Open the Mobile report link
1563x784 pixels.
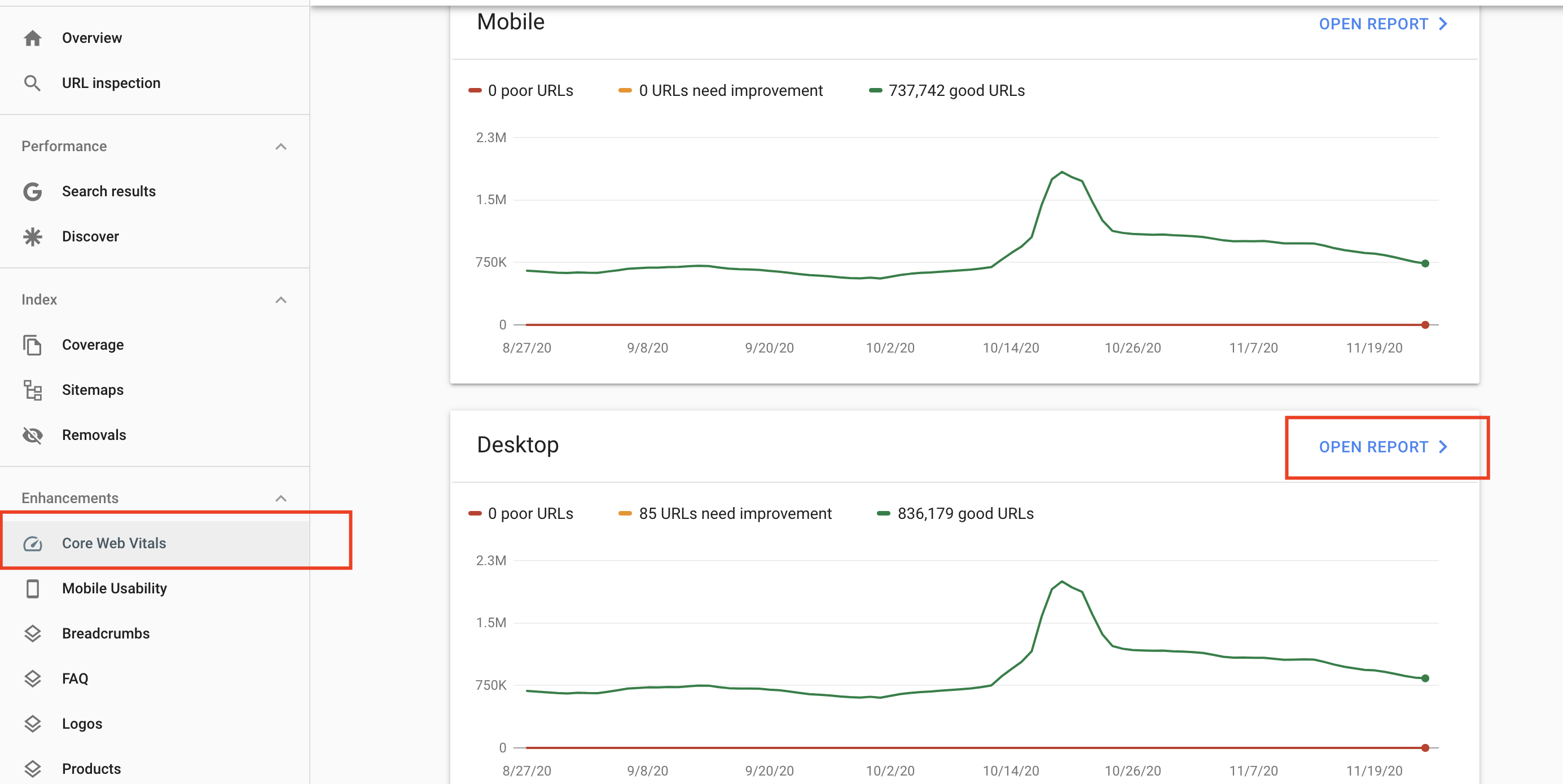pos(1383,24)
